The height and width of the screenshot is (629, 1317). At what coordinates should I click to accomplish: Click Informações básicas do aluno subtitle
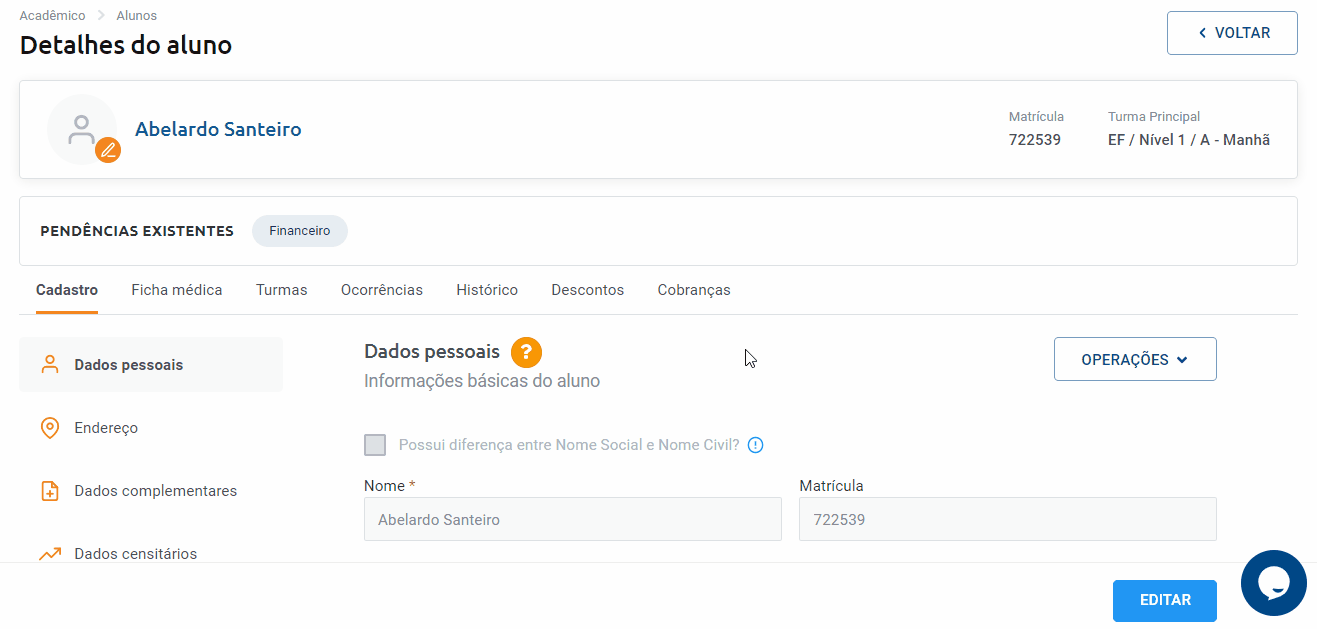482,381
